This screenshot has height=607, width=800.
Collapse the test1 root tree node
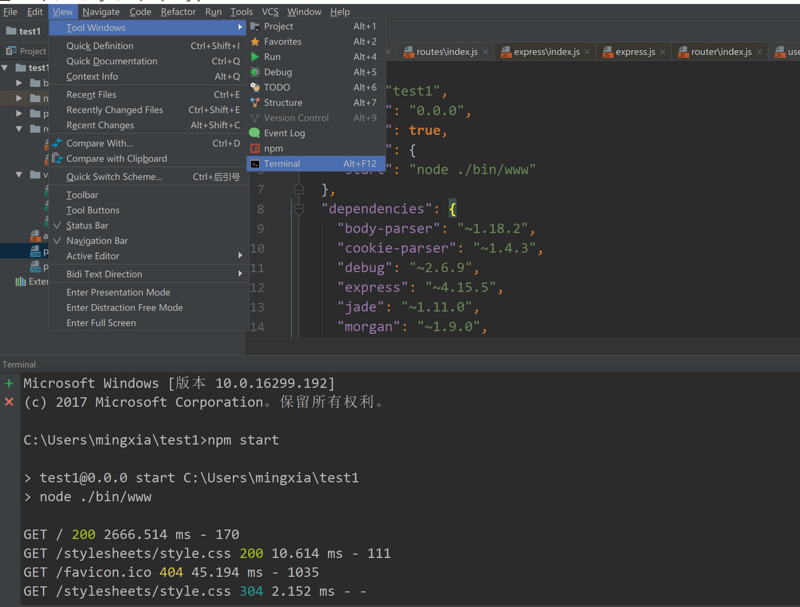point(5,67)
